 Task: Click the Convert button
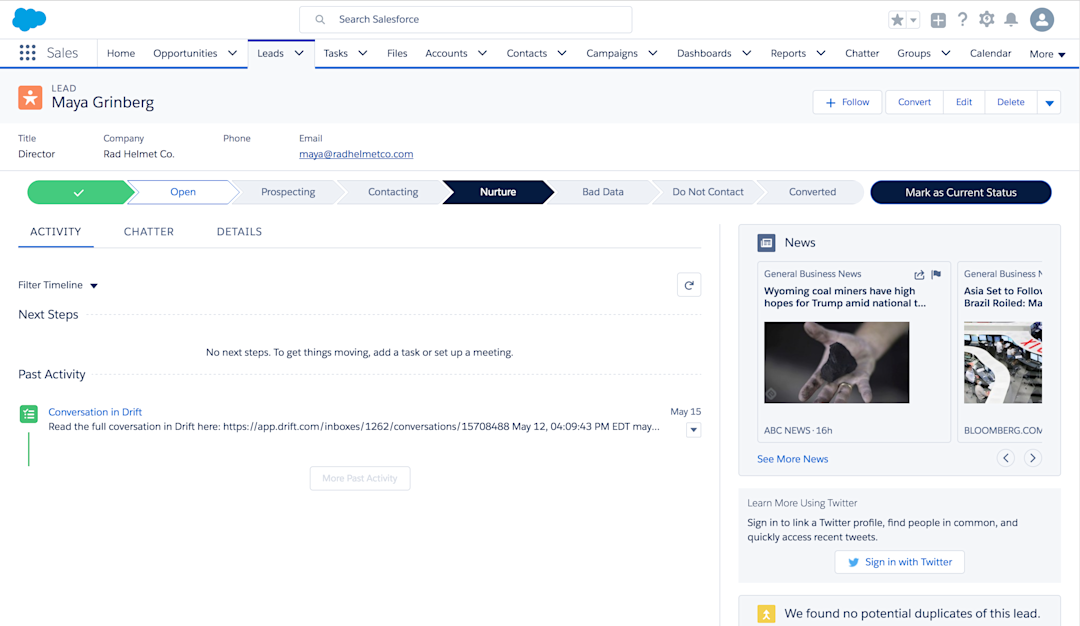(x=914, y=102)
